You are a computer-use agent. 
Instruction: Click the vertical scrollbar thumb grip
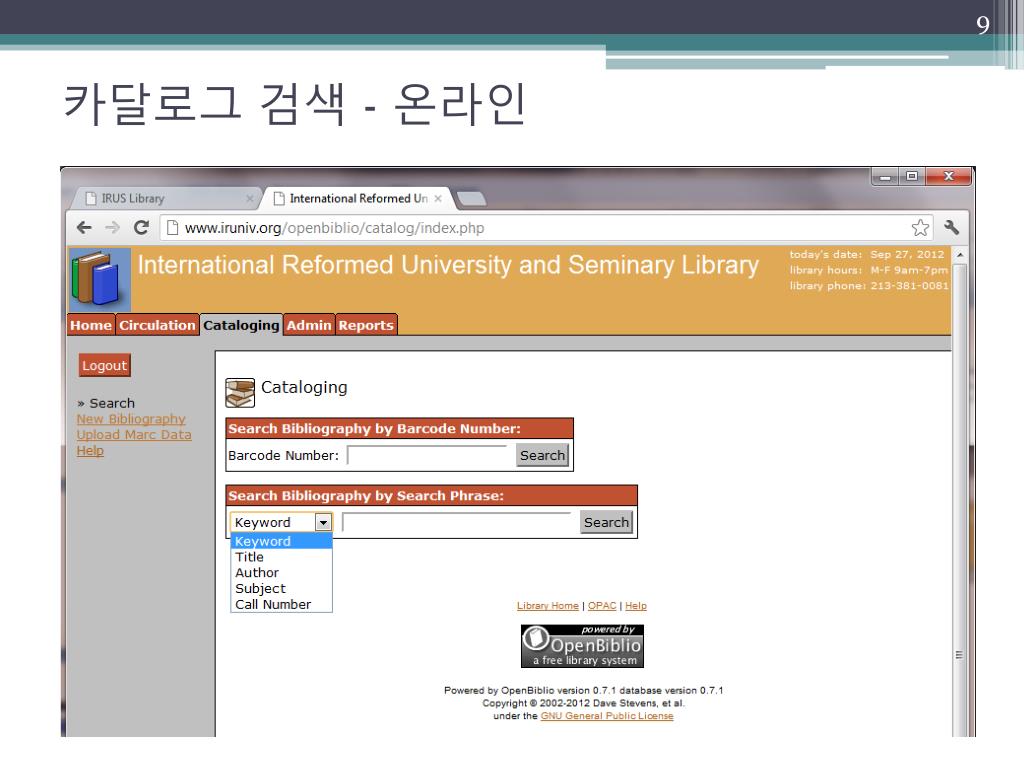click(959, 654)
